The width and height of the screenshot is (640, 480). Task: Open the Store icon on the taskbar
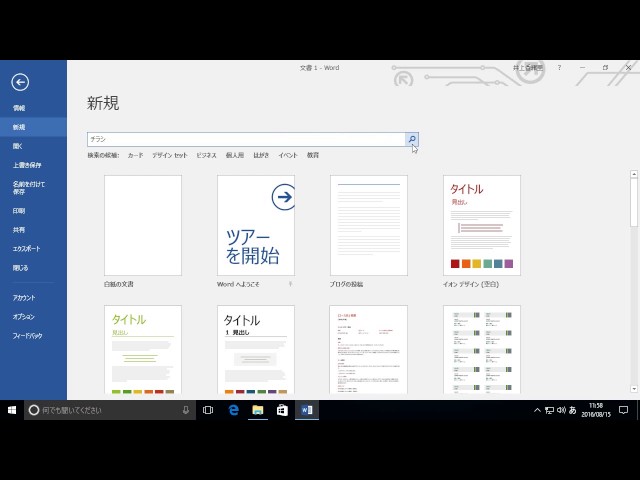[x=282, y=410]
